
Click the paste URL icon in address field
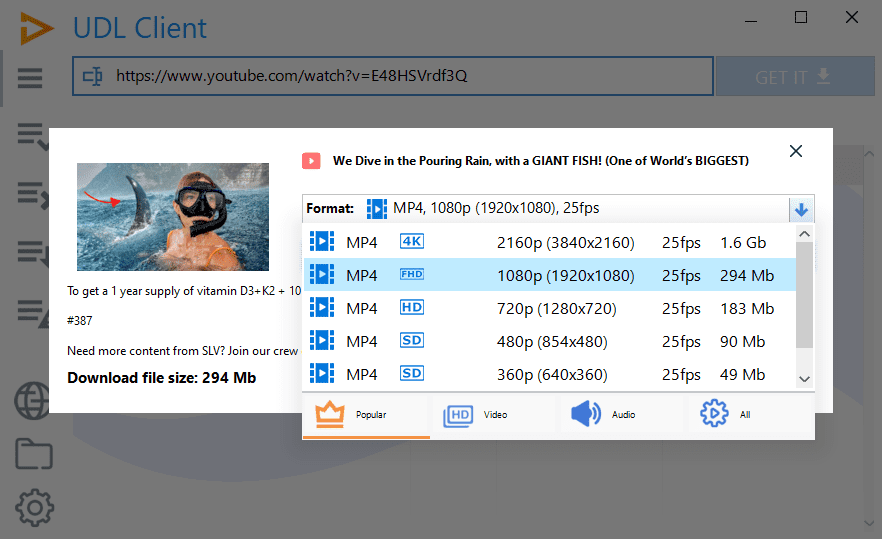tap(93, 76)
